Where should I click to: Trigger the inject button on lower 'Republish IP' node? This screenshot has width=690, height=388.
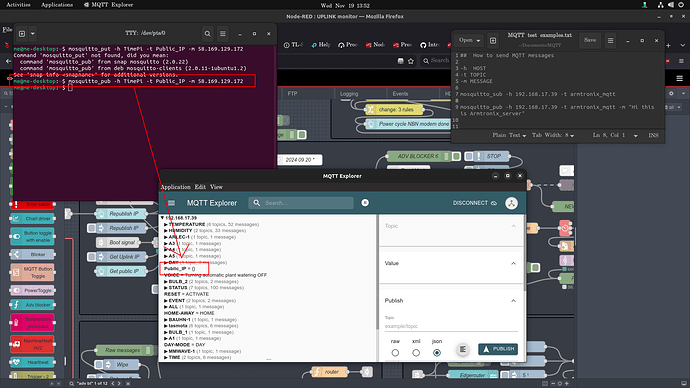click(91, 228)
